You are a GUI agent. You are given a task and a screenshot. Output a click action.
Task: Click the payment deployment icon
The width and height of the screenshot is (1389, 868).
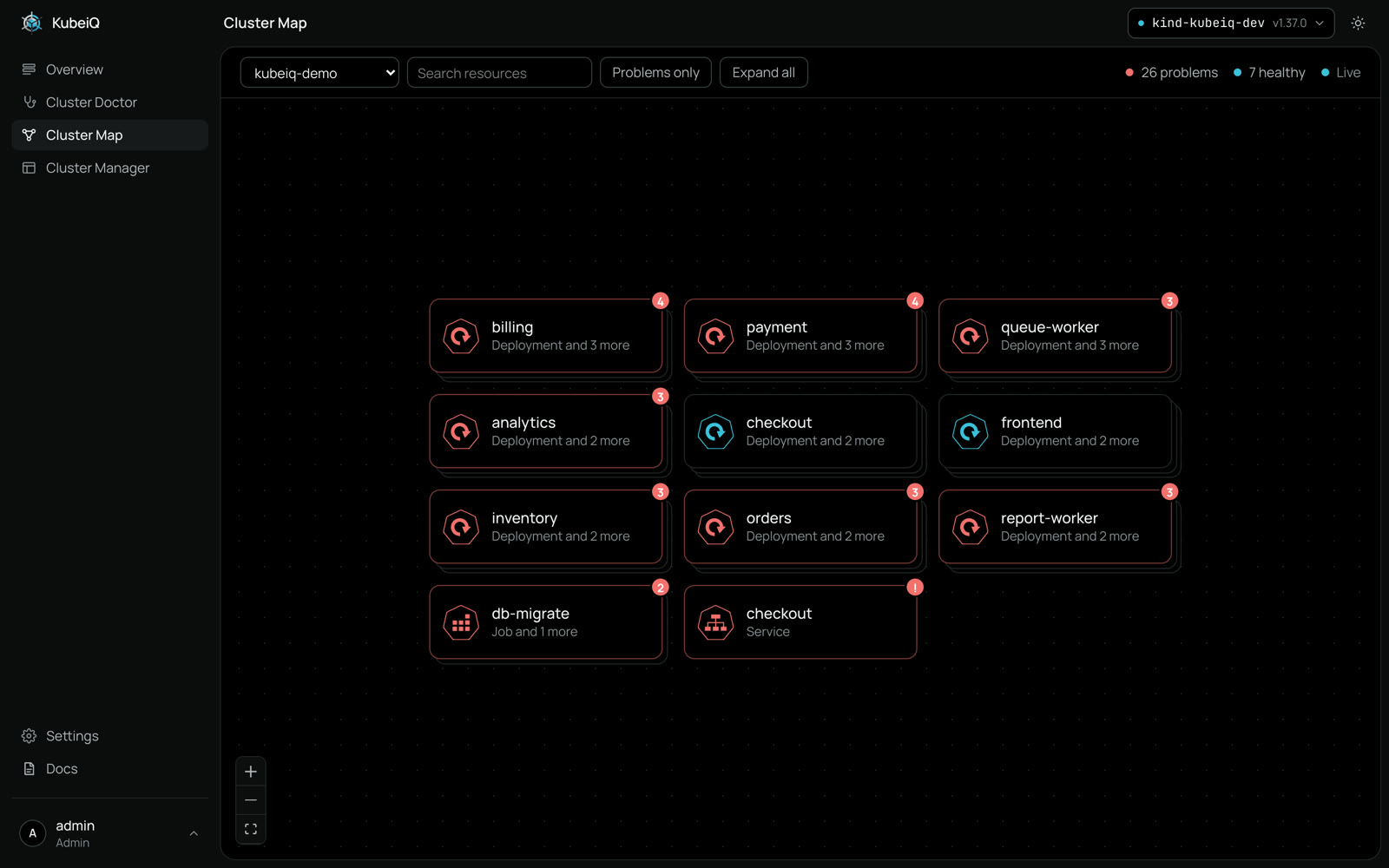715,336
